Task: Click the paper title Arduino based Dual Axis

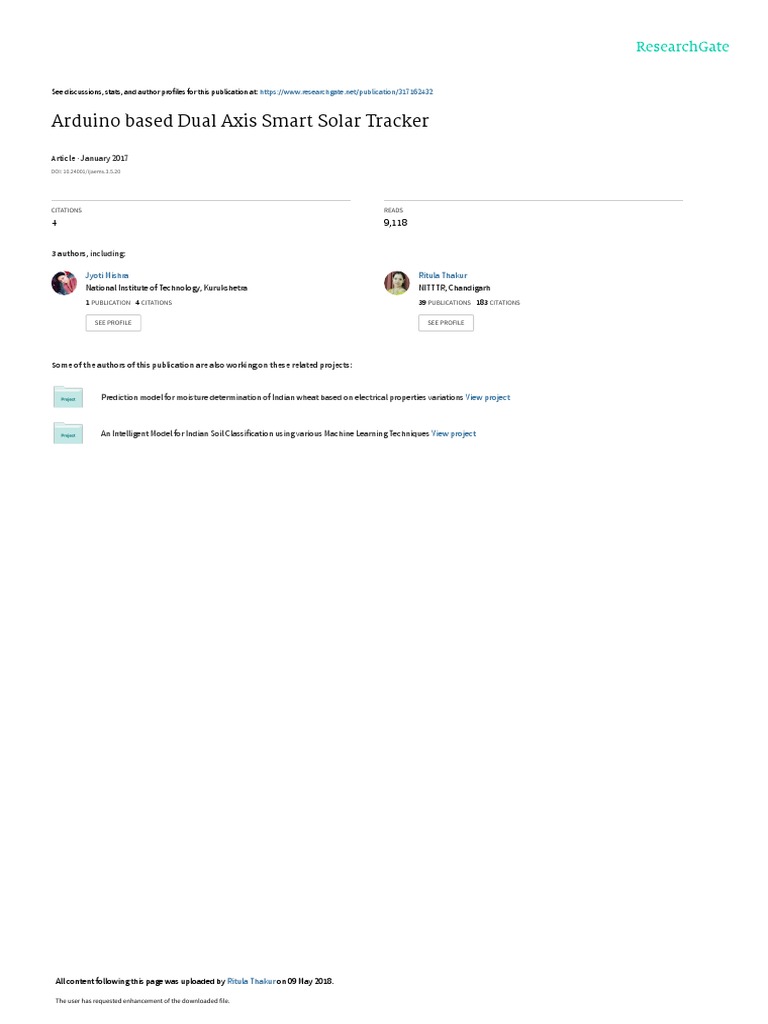Action: [240, 121]
